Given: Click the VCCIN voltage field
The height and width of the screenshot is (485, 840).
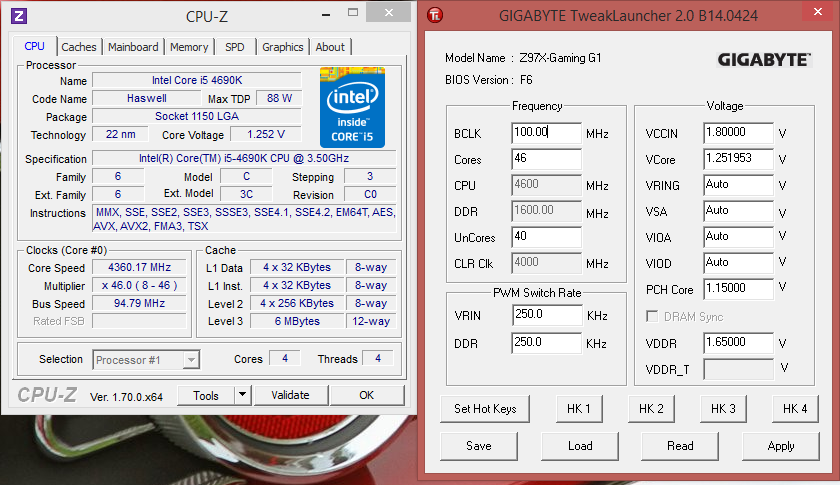Looking at the screenshot, I should (738, 132).
